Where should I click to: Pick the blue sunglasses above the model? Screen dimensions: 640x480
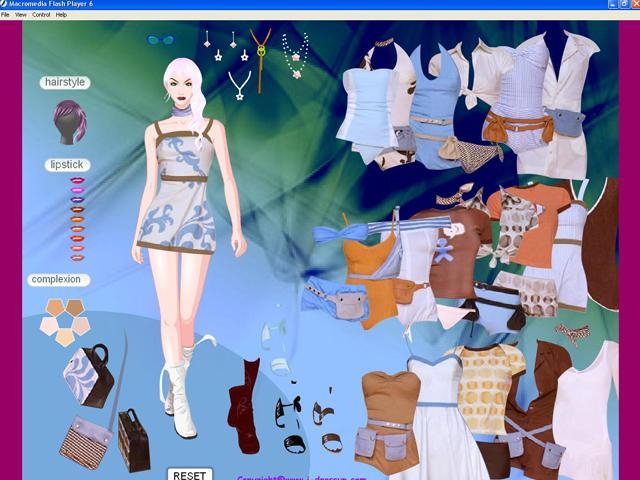click(160, 41)
